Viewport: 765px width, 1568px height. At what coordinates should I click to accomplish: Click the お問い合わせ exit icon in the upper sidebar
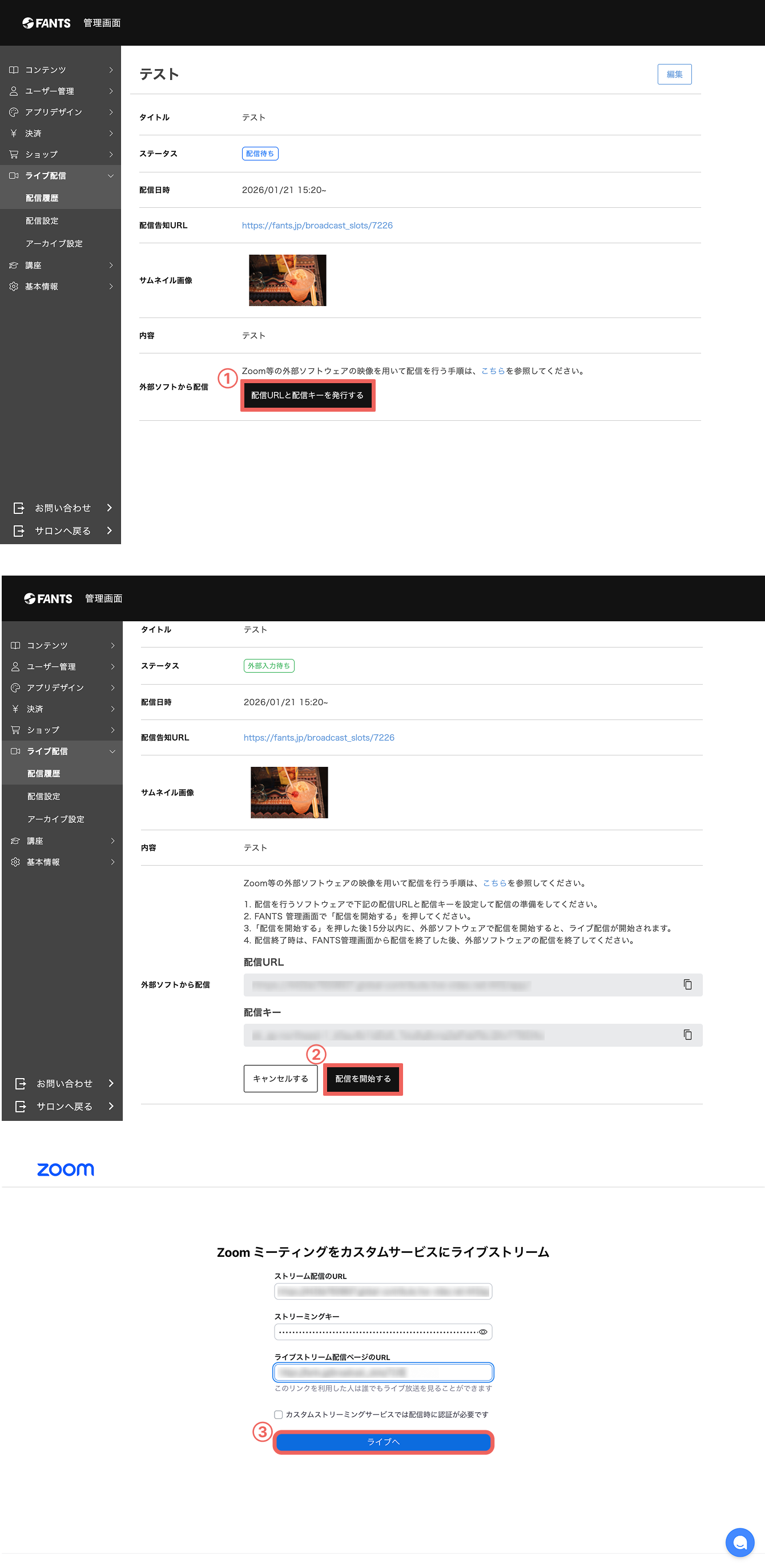click(x=19, y=508)
